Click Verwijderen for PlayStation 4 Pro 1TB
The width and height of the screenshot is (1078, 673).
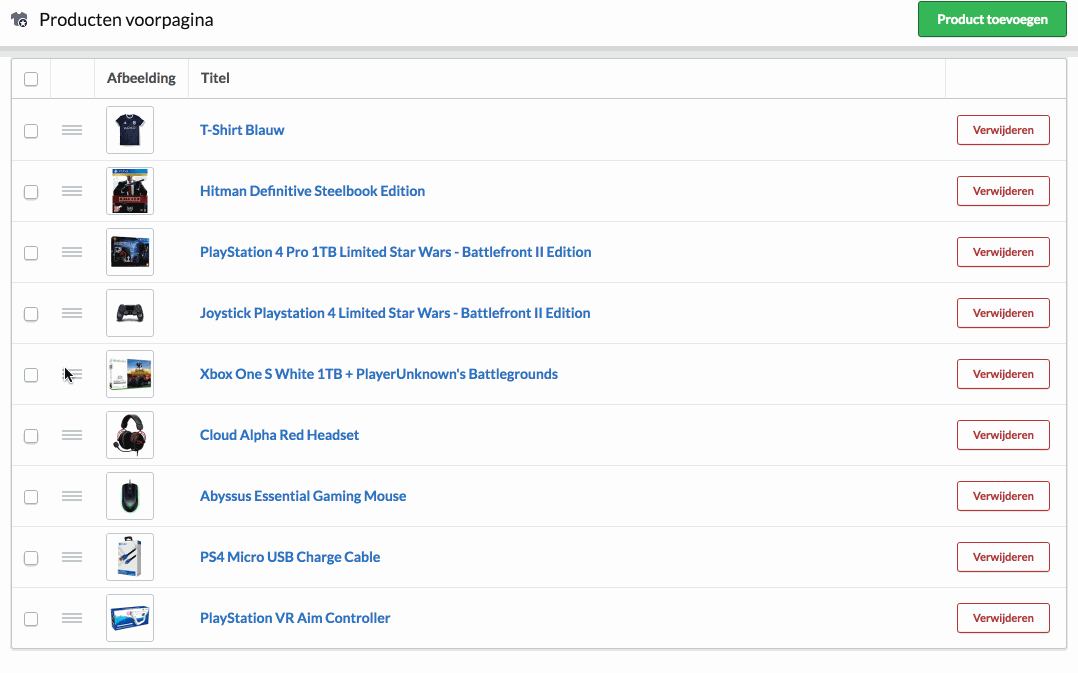click(1003, 252)
